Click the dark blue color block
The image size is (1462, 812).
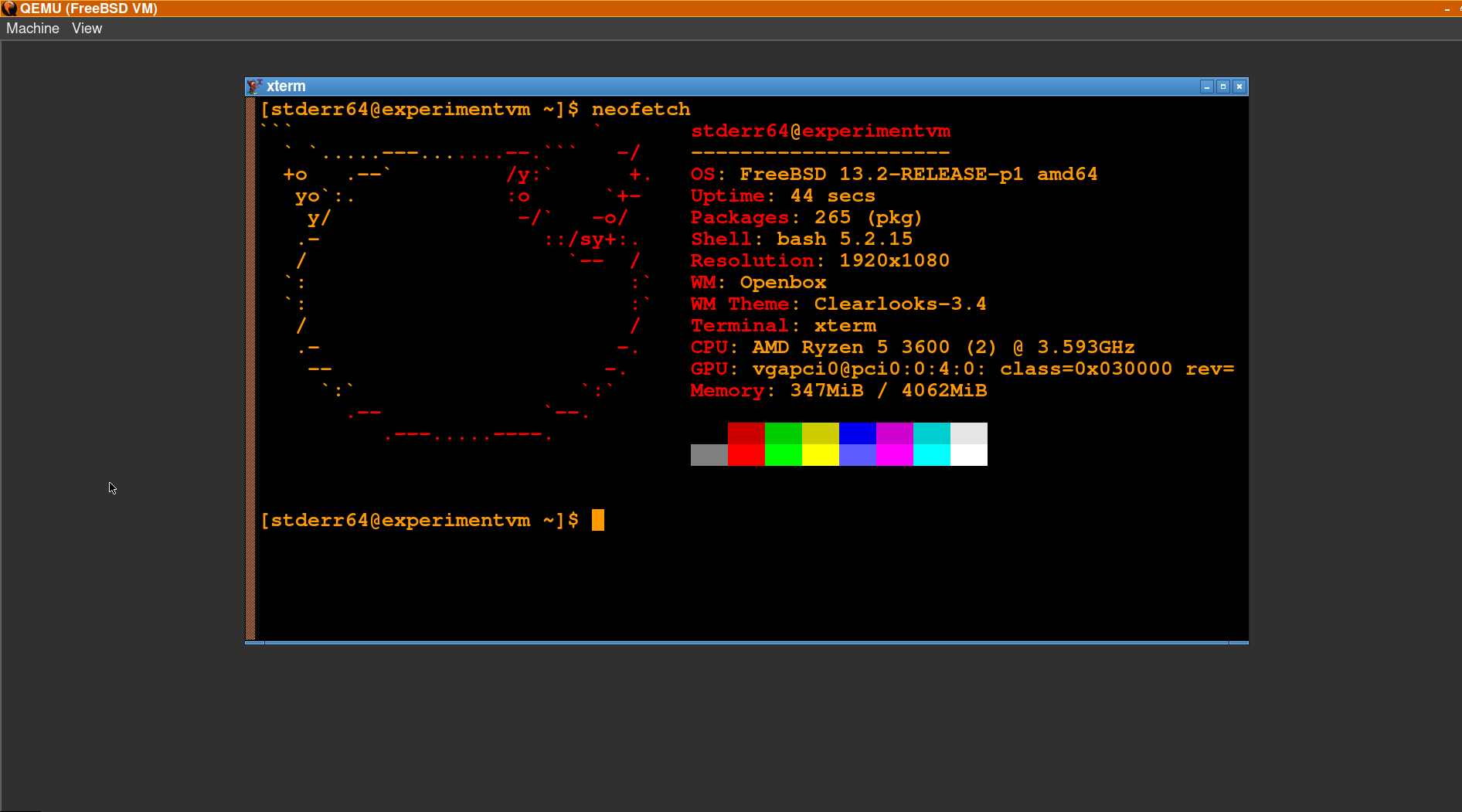(x=857, y=433)
